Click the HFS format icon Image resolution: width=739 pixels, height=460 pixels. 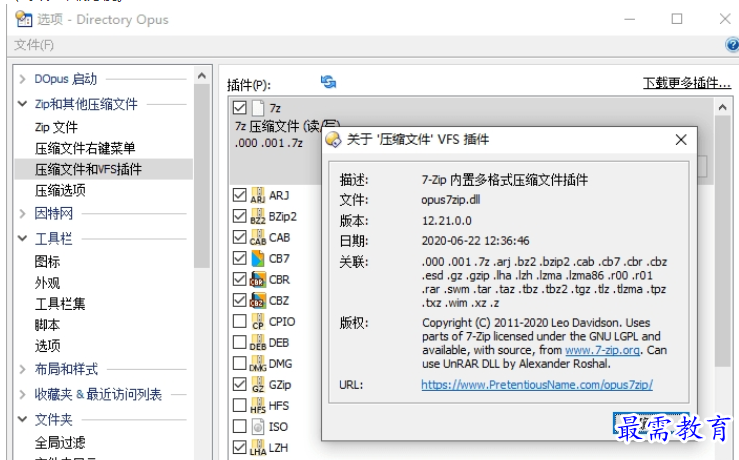point(258,405)
